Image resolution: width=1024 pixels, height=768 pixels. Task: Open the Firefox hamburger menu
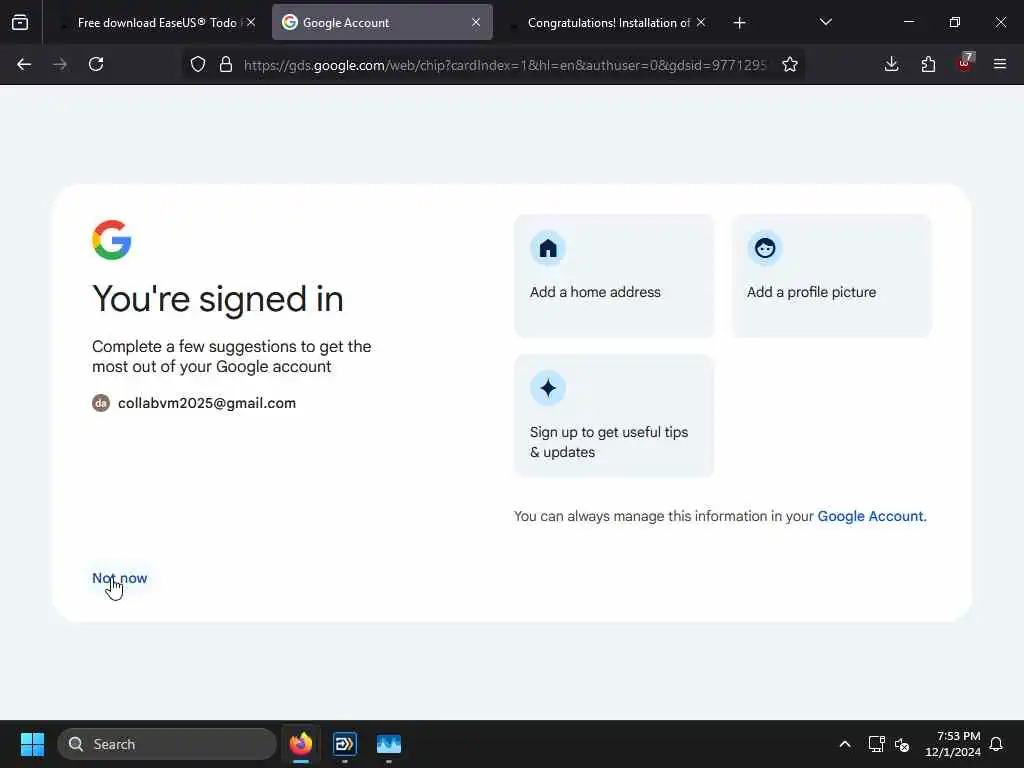coord(1000,64)
